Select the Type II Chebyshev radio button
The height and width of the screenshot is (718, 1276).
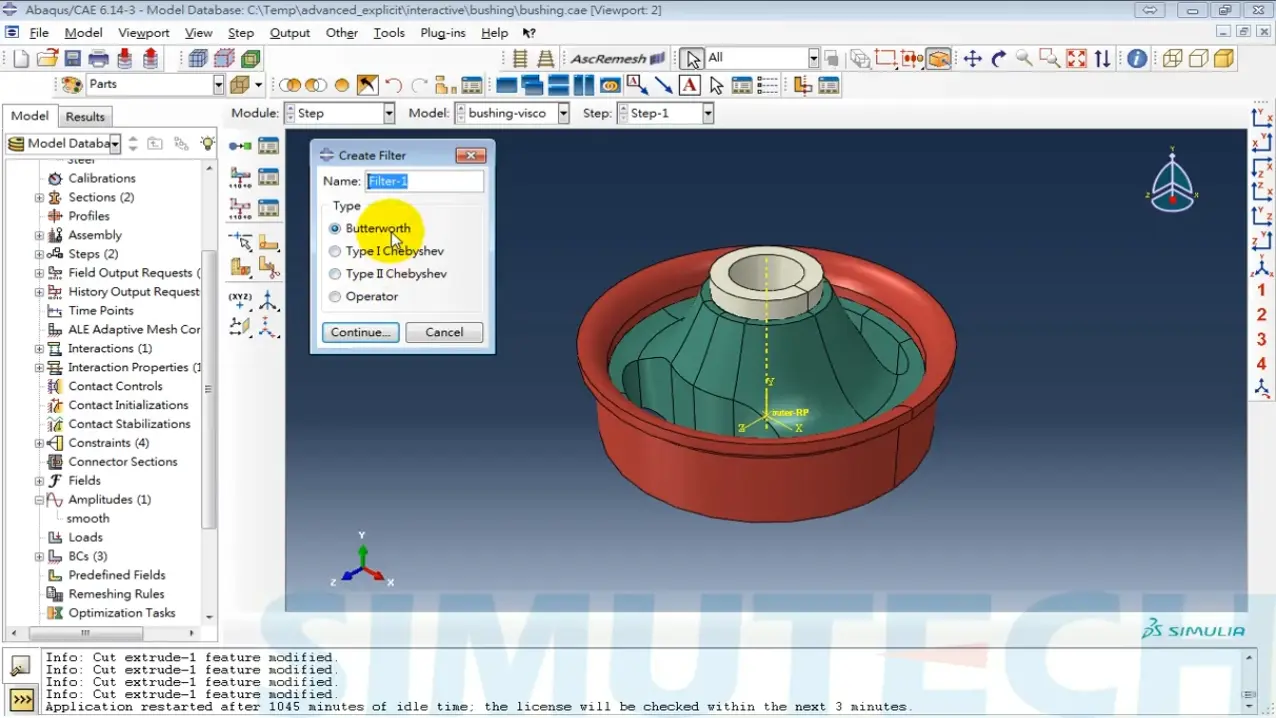[x=335, y=274]
